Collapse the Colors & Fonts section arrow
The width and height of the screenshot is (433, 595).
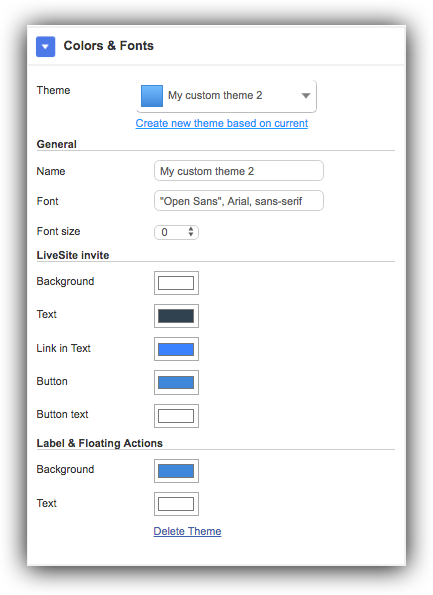(46, 47)
